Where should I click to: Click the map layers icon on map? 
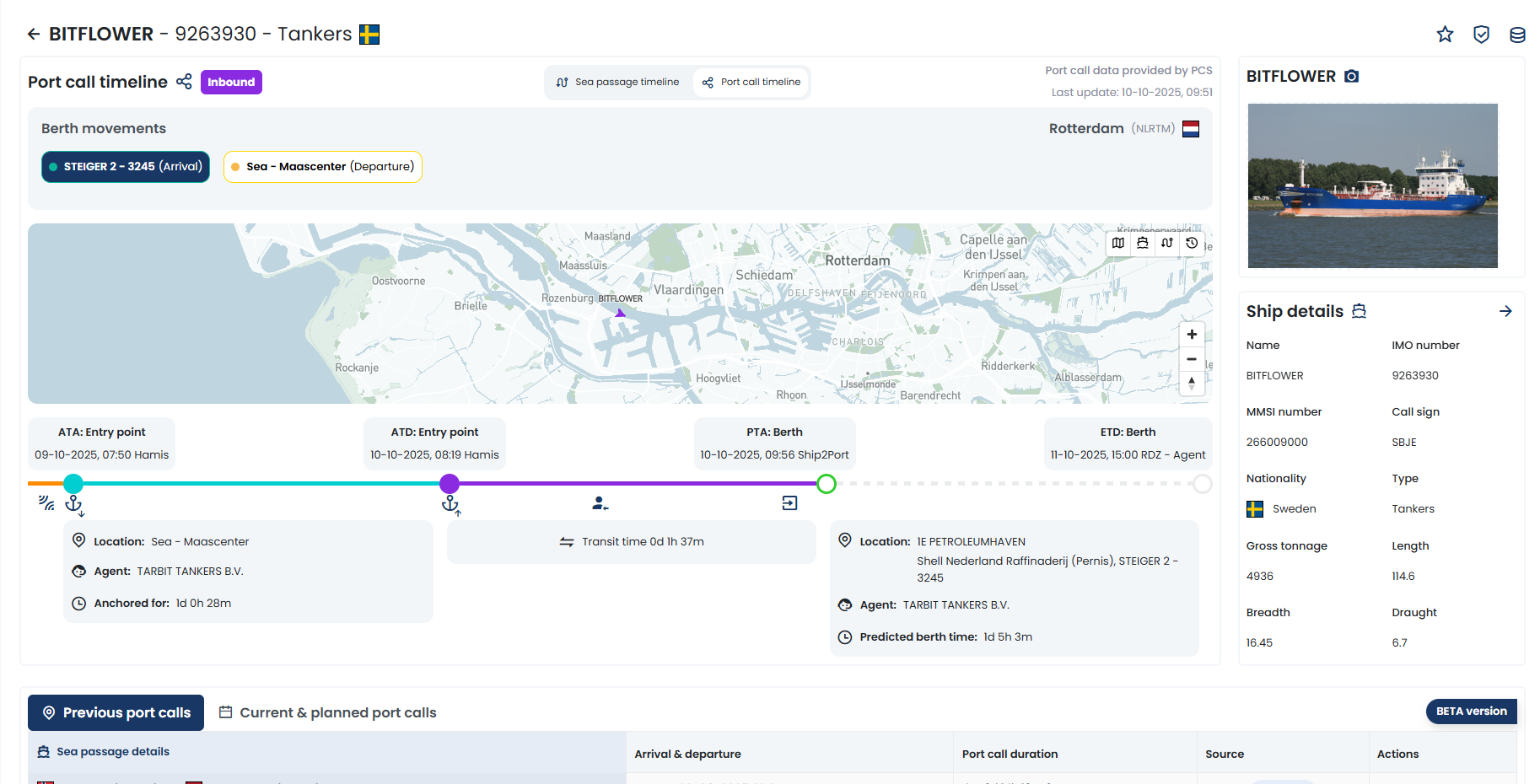1118,243
